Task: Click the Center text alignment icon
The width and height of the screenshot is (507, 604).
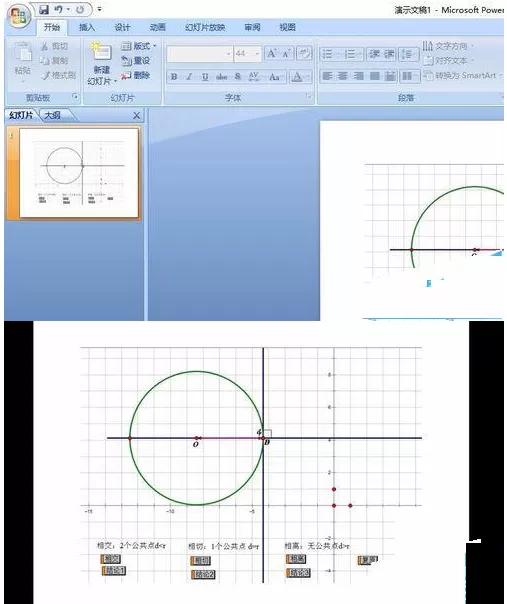Action: point(343,76)
